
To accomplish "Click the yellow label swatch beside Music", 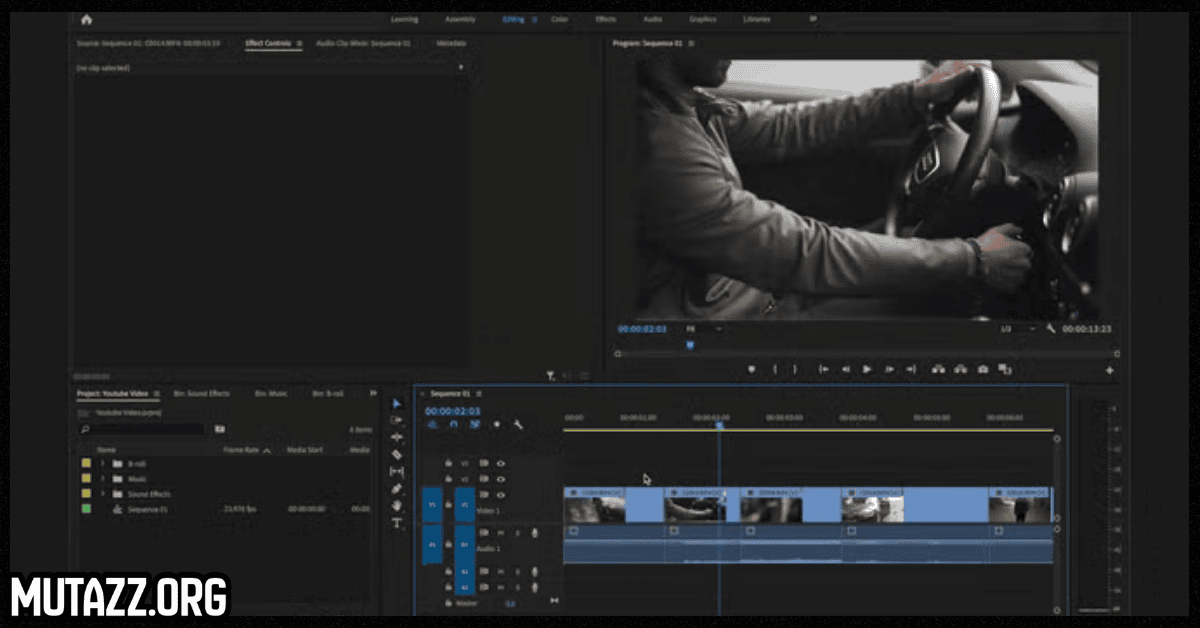I will (86, 479).
